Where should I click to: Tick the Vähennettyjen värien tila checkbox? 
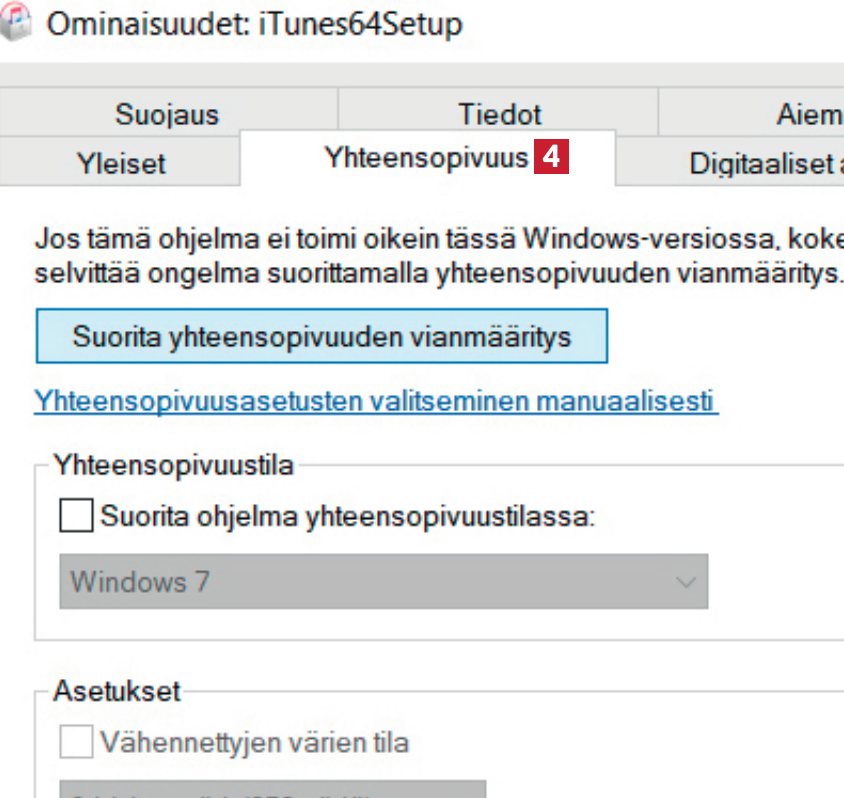pos(76,743)
